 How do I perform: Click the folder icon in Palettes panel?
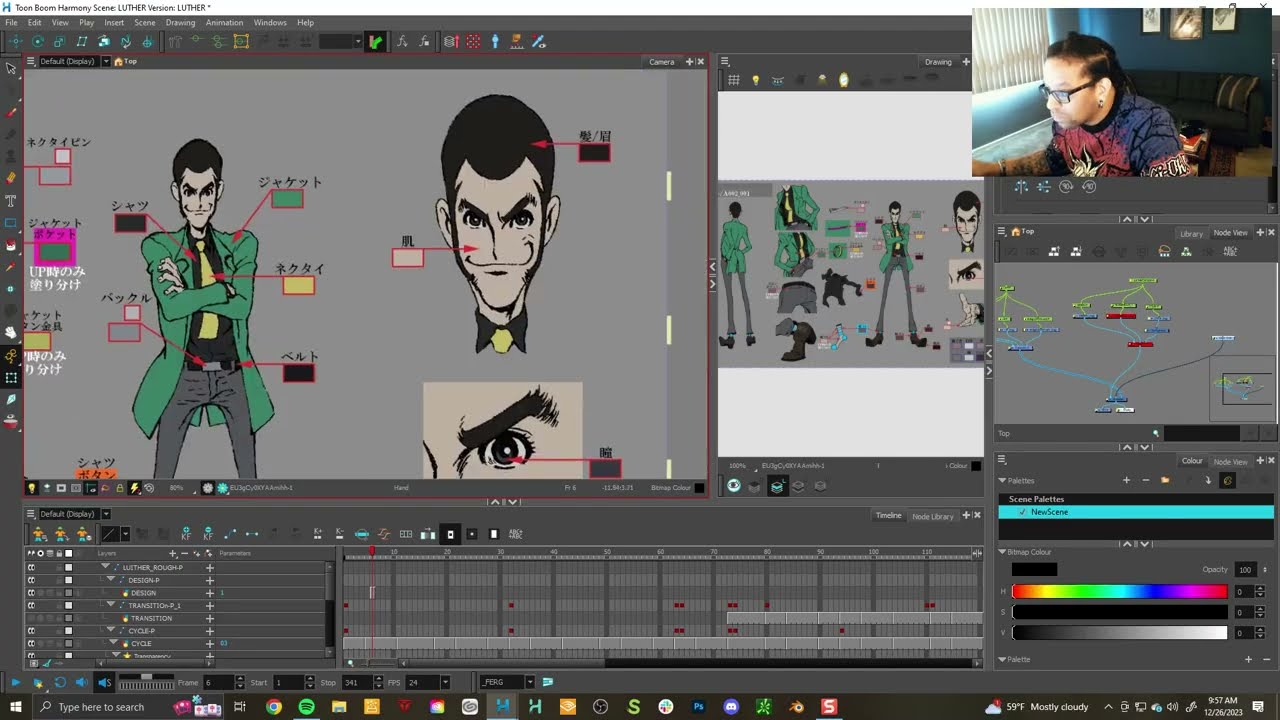pos(1165,481)
